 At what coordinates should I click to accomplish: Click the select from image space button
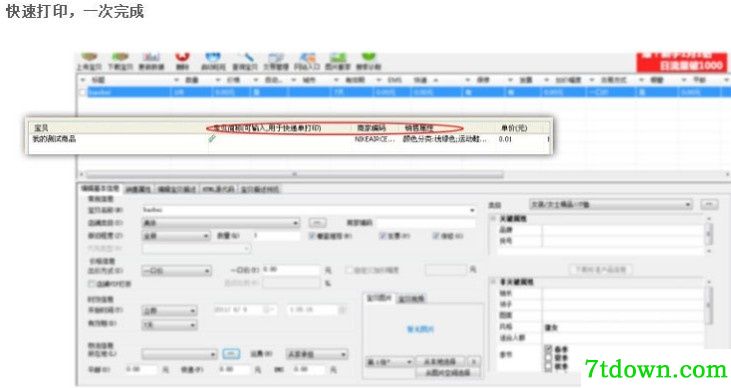click(448, 373)
